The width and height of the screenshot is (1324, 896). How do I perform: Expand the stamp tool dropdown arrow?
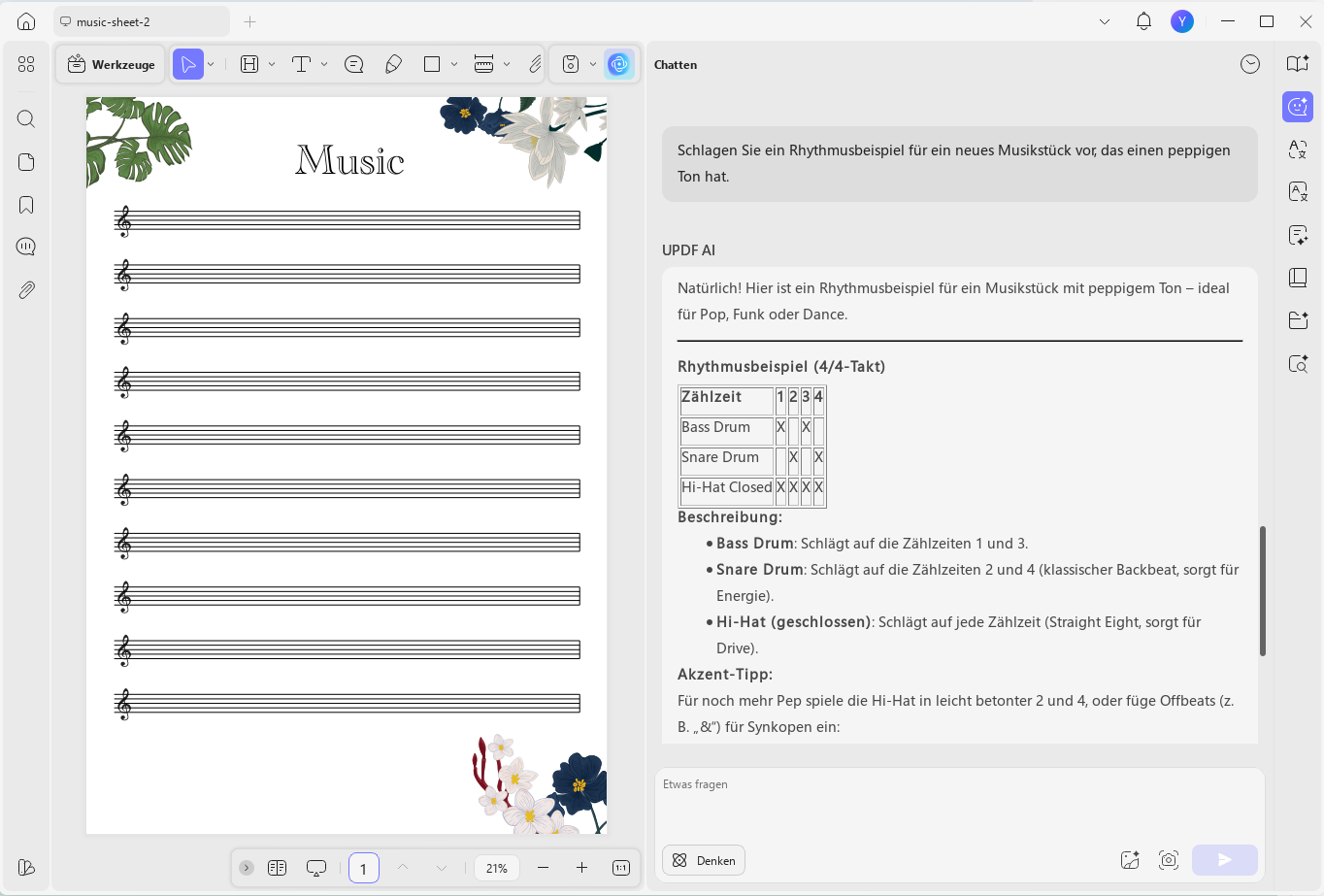593,64
